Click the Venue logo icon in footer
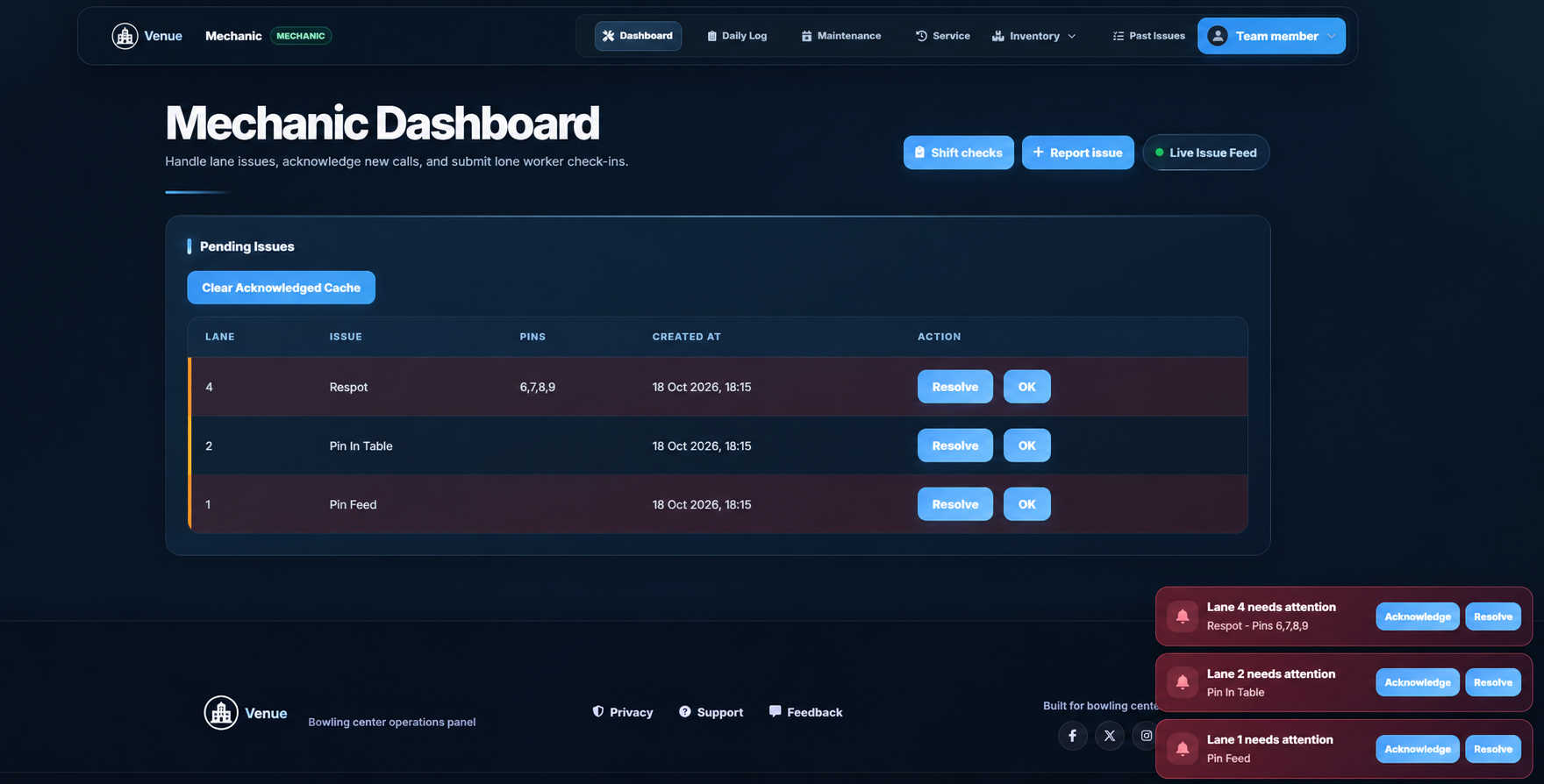Screen dimensions: 1544x784 click(x=221, y=713)
